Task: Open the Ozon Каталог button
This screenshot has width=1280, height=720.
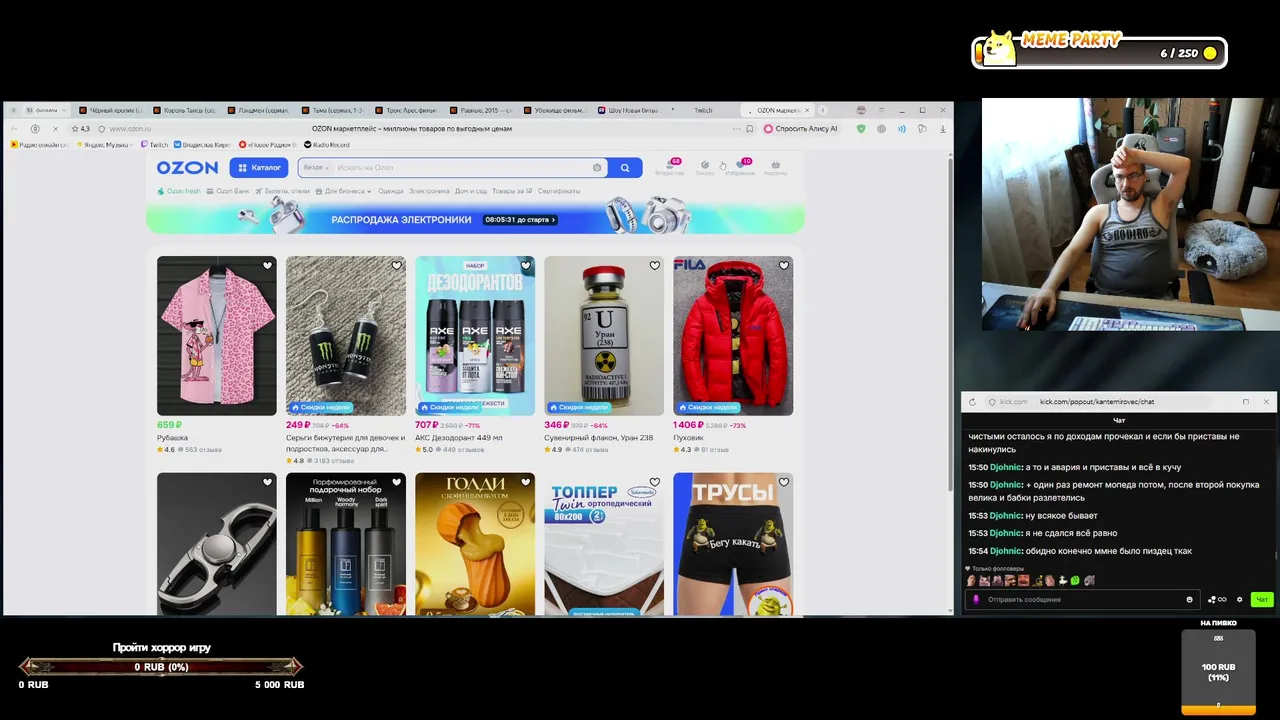Action: coord(258,168)
